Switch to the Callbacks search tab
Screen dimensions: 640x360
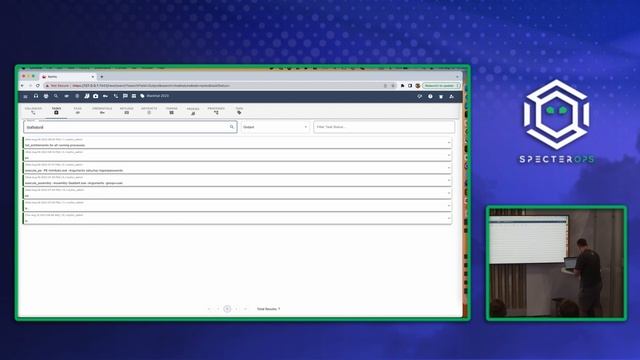(x=33, y=111)
